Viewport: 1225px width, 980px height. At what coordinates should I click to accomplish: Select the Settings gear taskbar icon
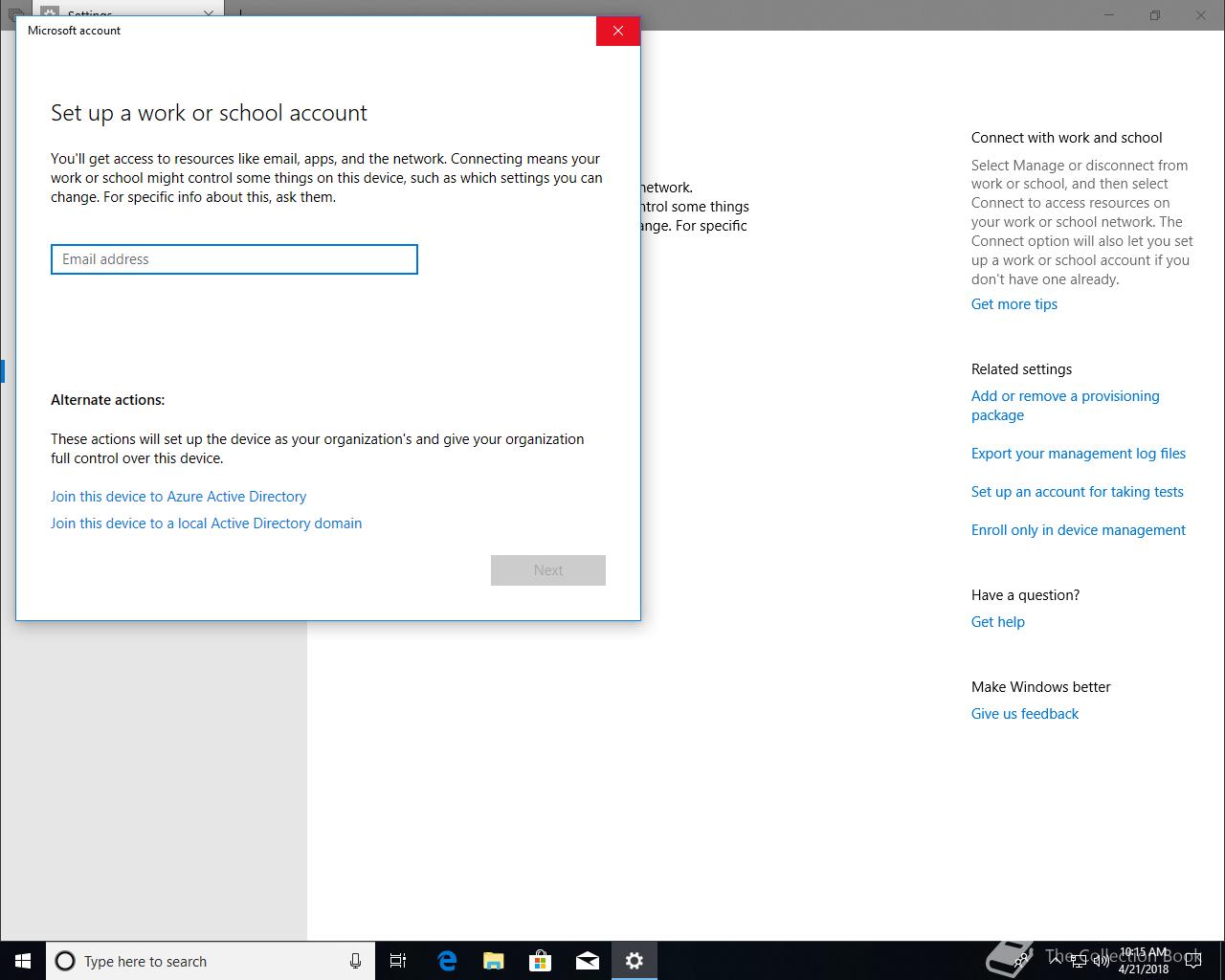(634, 961)
